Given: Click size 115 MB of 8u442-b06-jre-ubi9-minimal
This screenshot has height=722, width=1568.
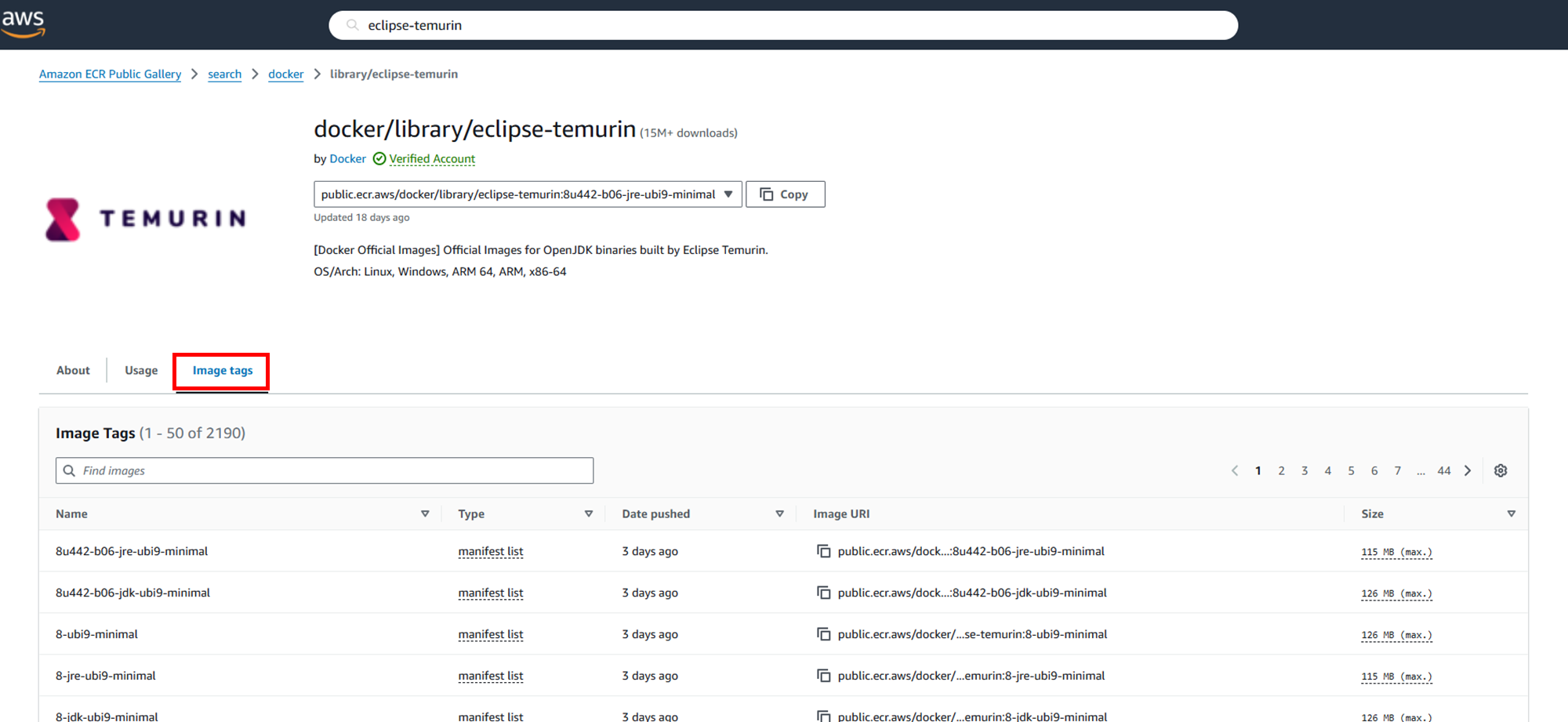Looking at the screenshot, I should pos(1396,552).
